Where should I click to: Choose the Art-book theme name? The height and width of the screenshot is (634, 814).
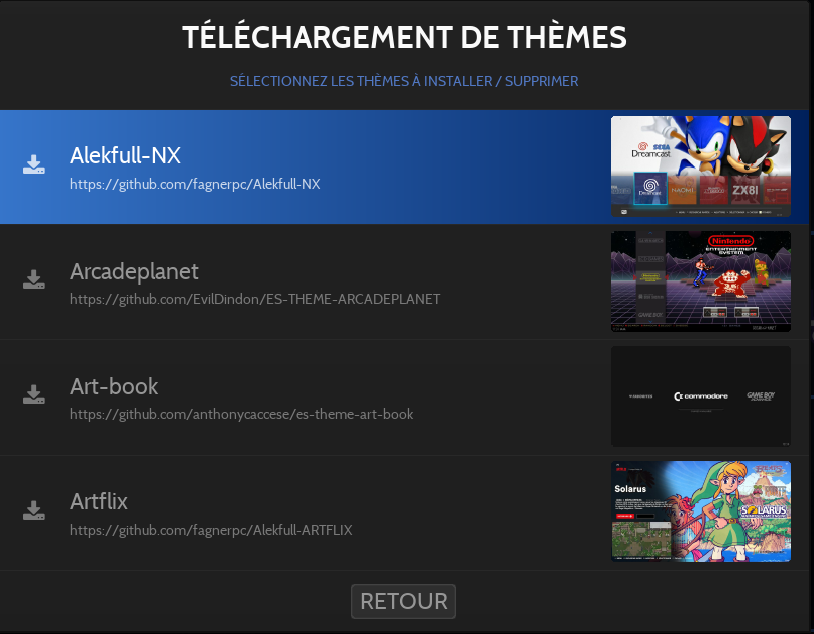coord(114,386)
